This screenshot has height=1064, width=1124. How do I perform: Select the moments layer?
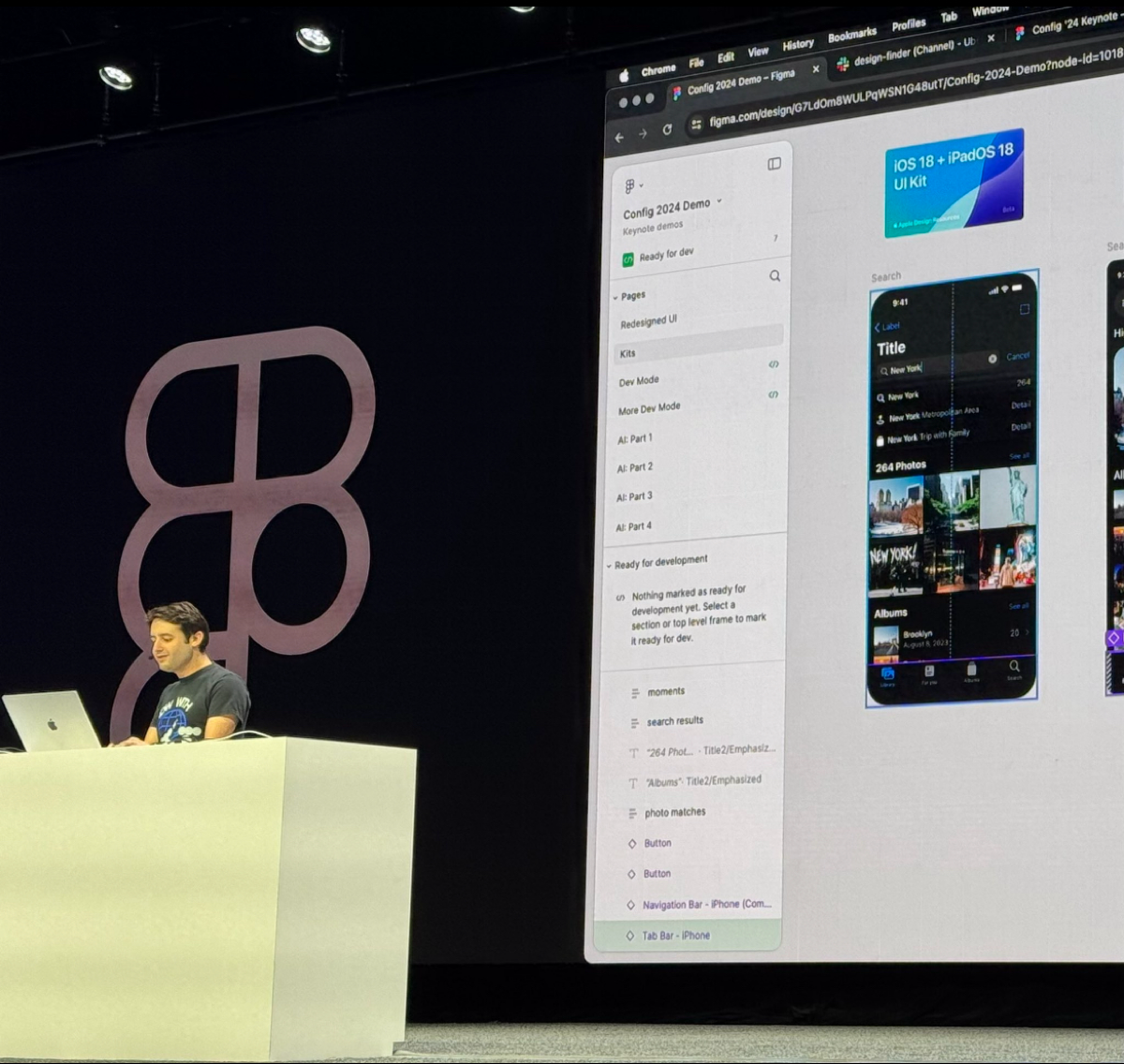tap(666, 692)
